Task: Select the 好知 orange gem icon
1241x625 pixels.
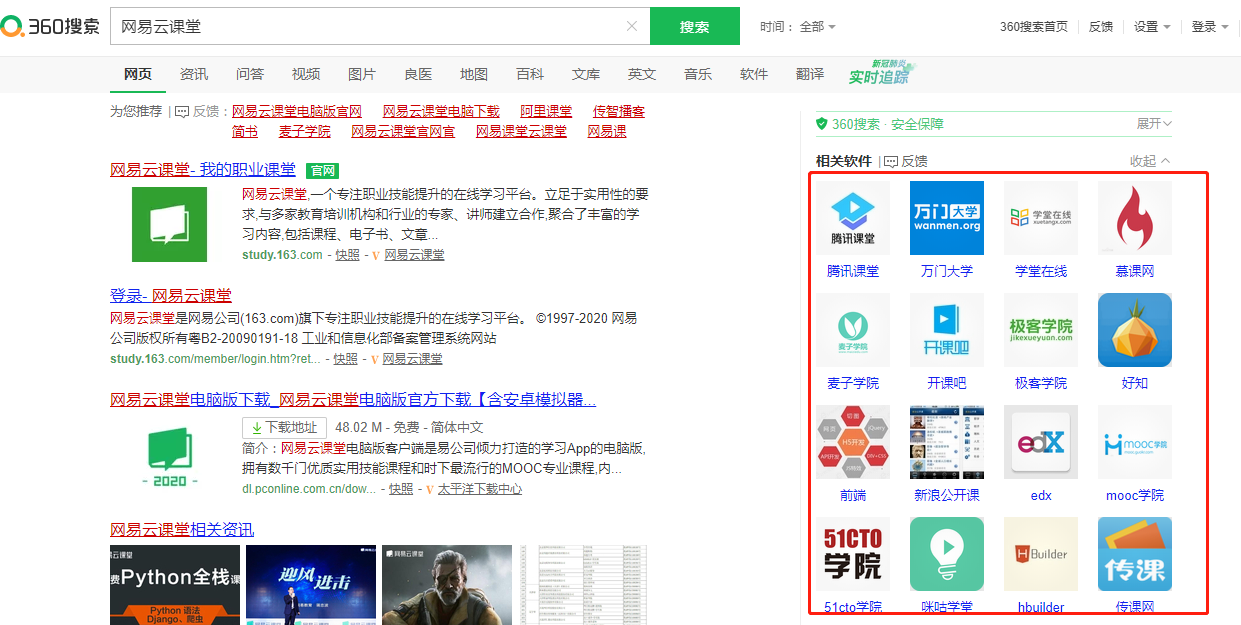Action: tap(1135, 330)
